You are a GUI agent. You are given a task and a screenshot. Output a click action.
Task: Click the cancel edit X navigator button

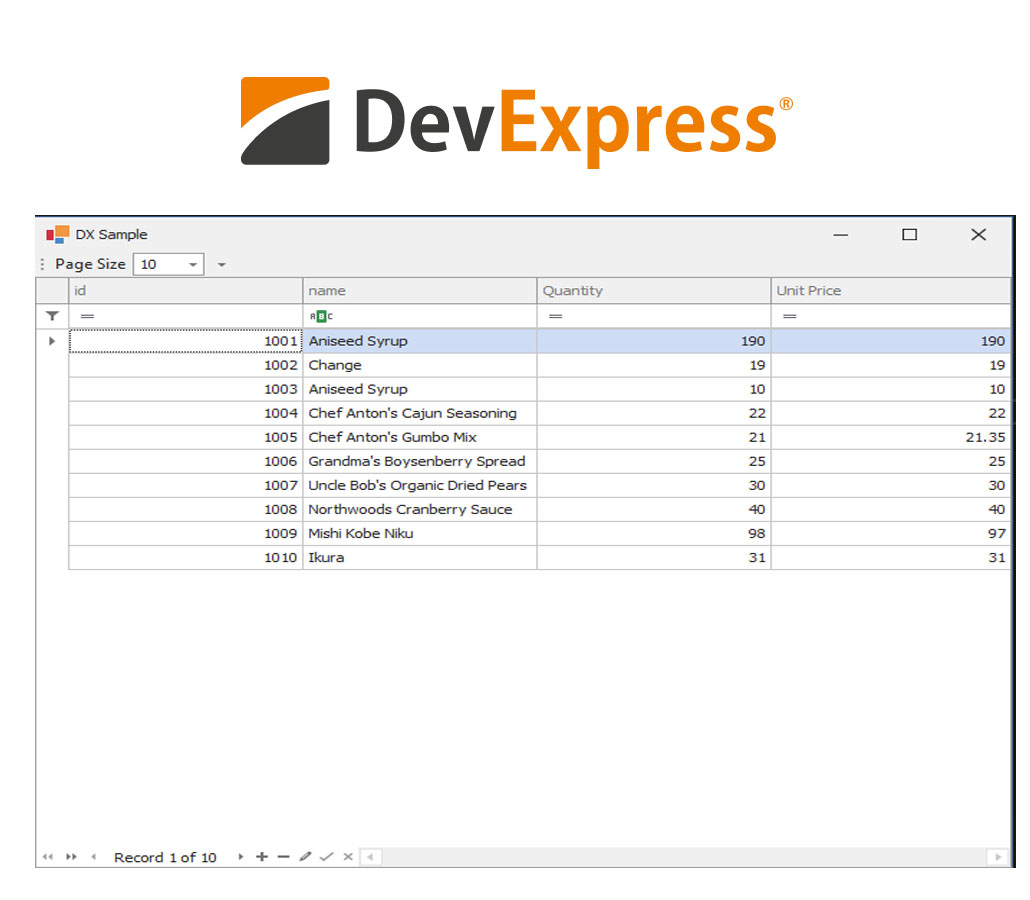pos(348,857)
